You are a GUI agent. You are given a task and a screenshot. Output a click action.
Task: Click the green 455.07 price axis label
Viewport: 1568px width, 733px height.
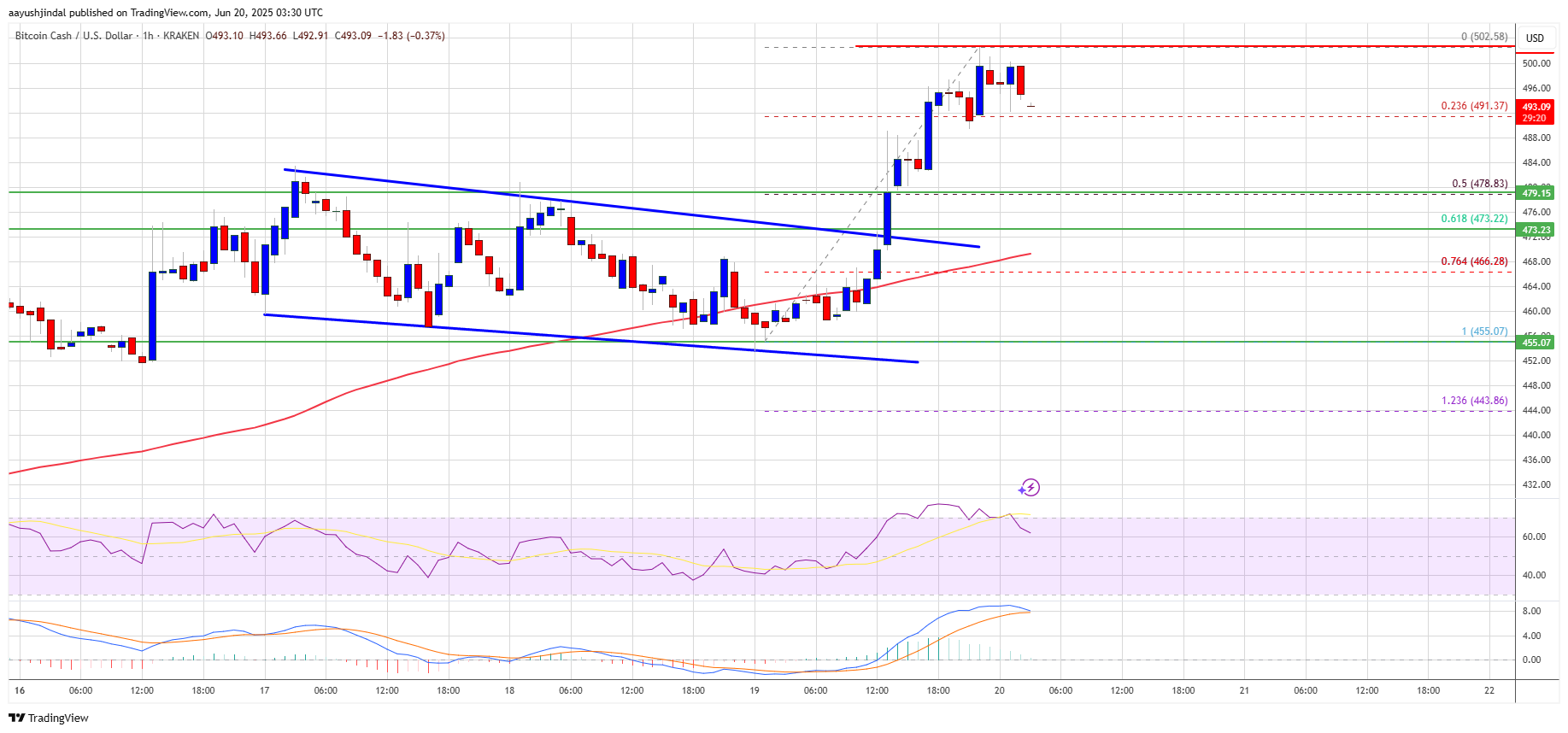click(x=1536, y=343)
